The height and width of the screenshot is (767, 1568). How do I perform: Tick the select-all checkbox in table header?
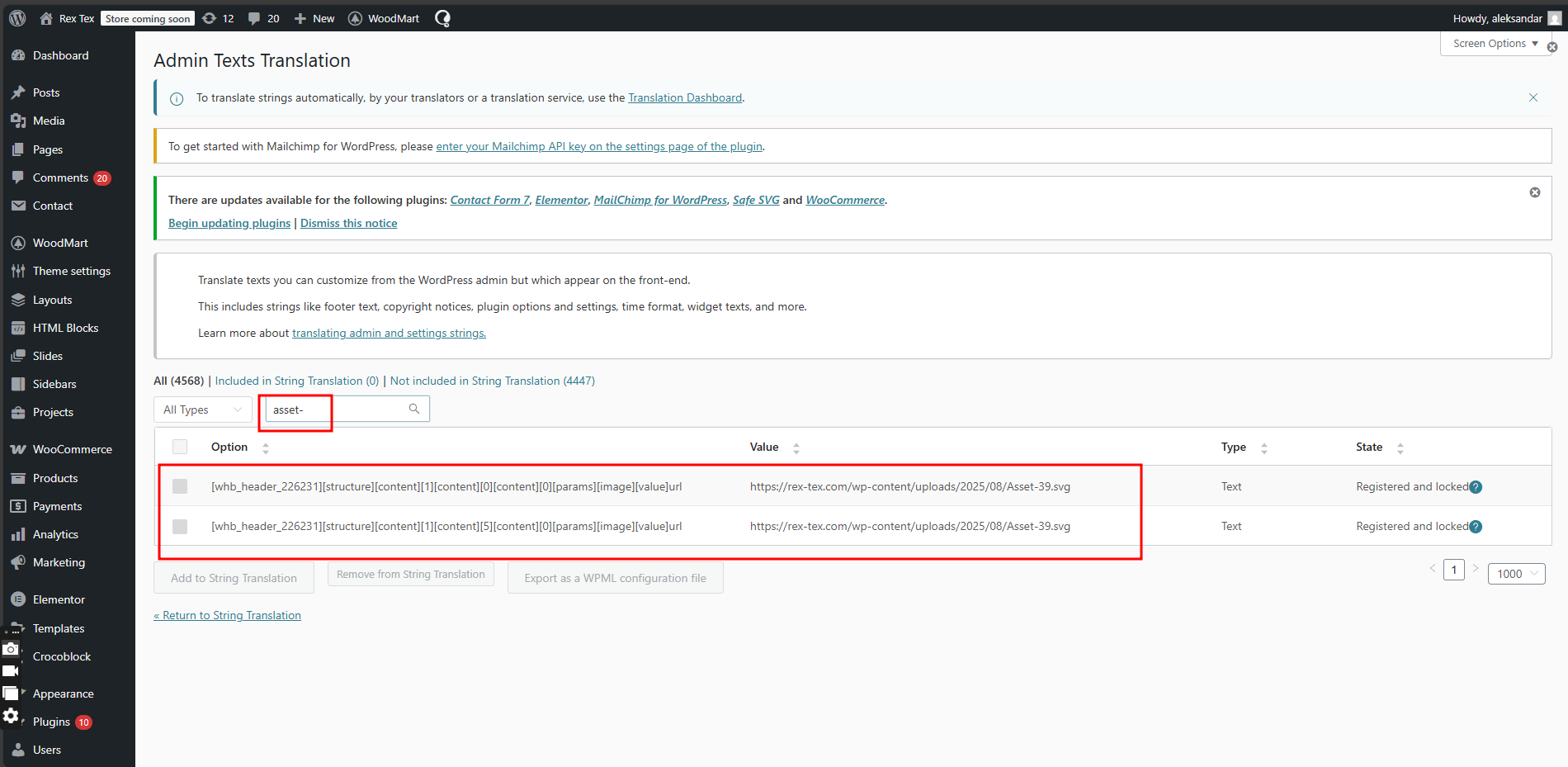tap(180, 447)
